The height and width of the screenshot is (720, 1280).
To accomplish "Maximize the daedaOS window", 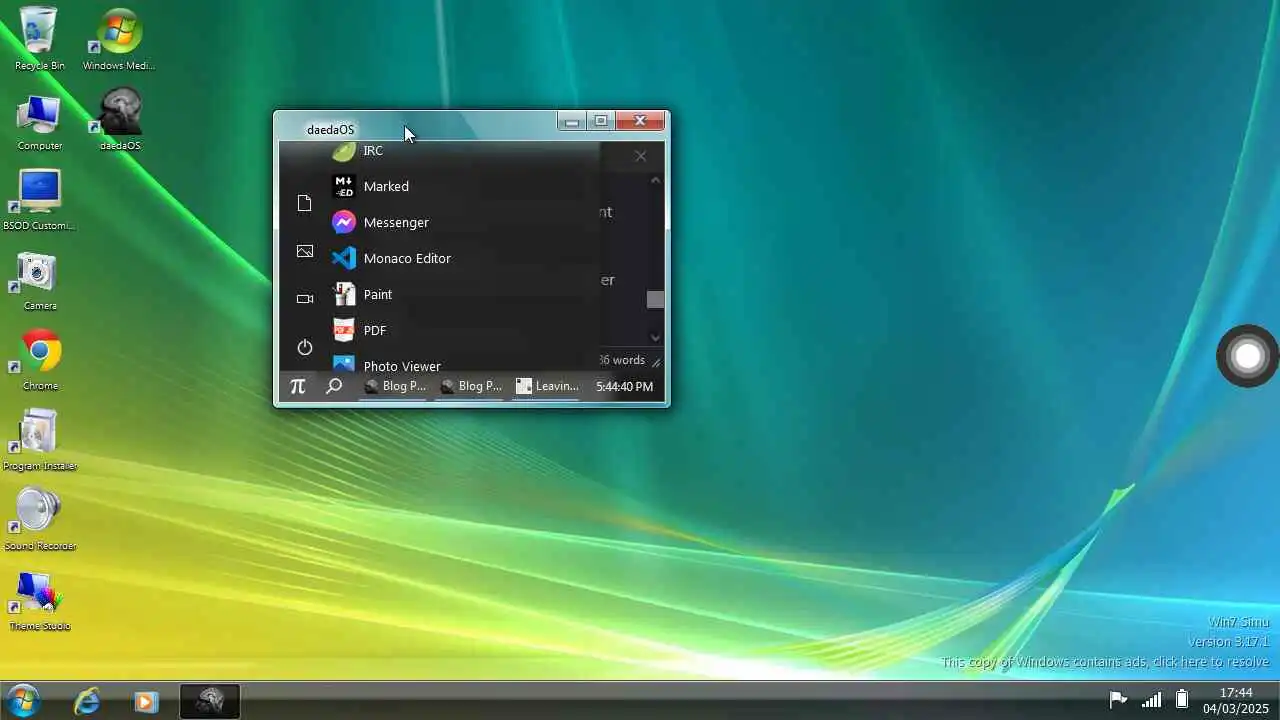I will click(x=601, y=121).
